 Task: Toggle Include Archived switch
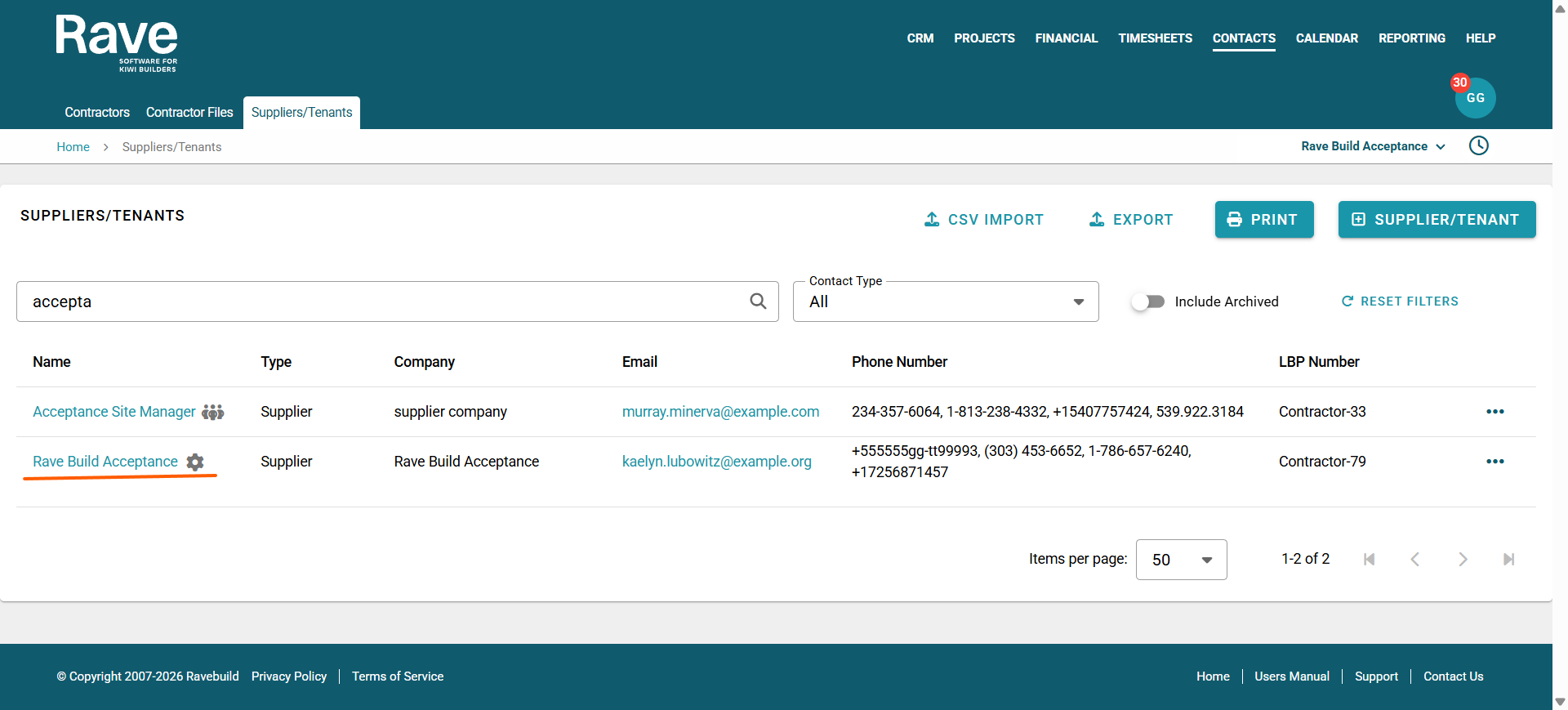pos(1148,301)
